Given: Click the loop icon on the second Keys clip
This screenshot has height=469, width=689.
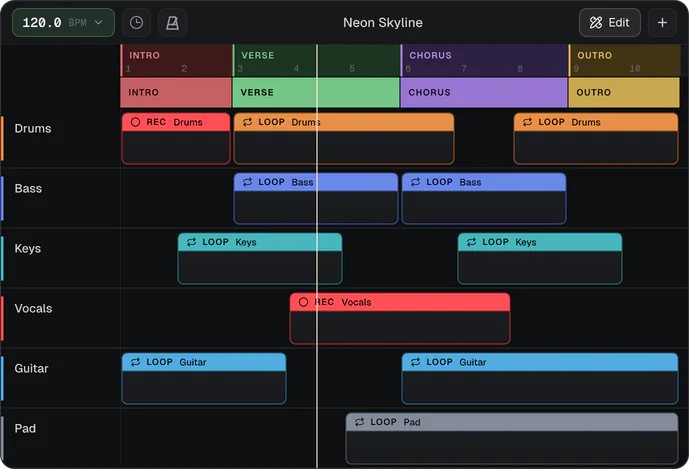Looking at the screenshot, I should point(471,242).
